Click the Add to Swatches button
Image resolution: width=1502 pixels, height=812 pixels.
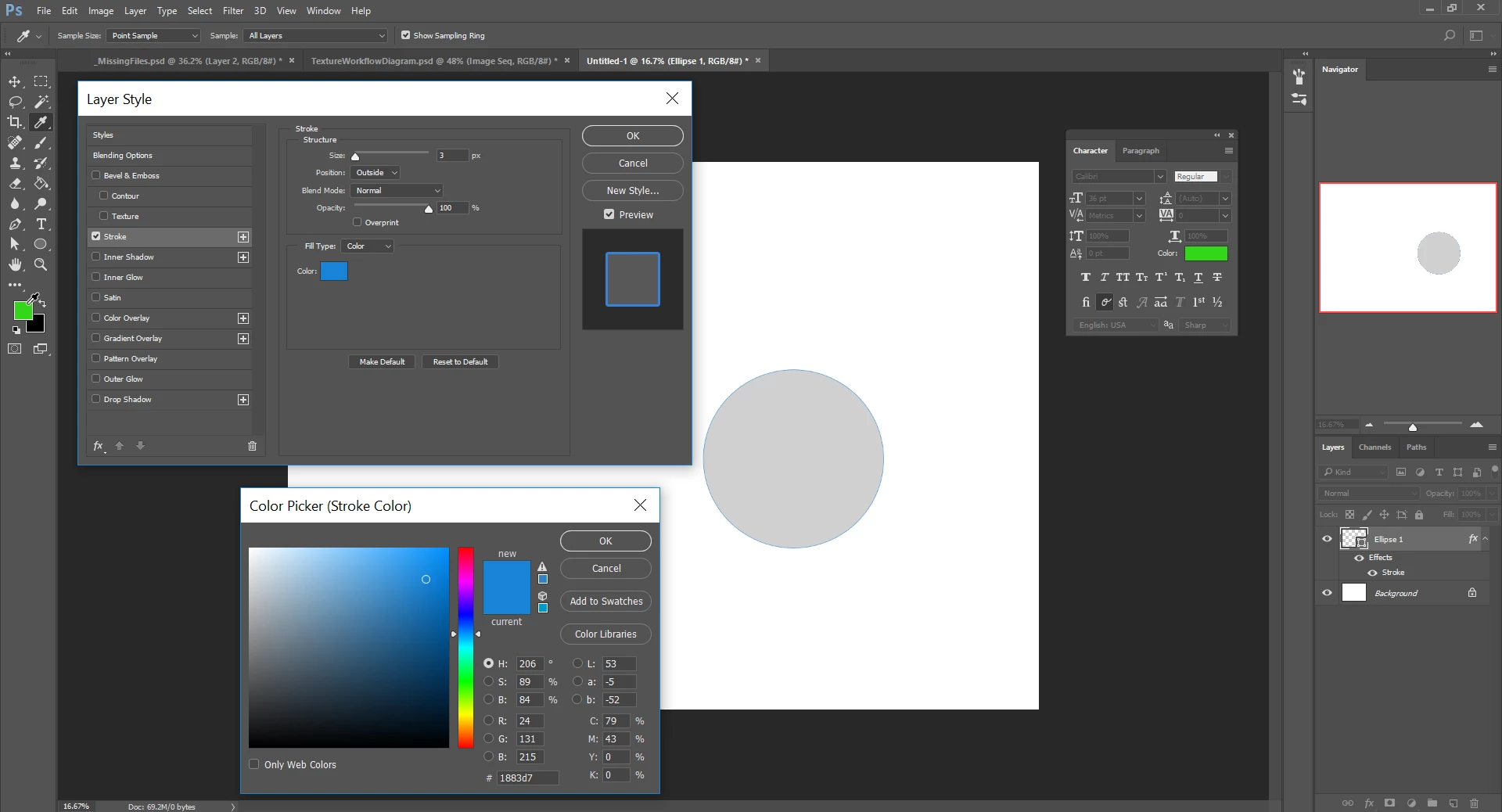tap(606, 602)
